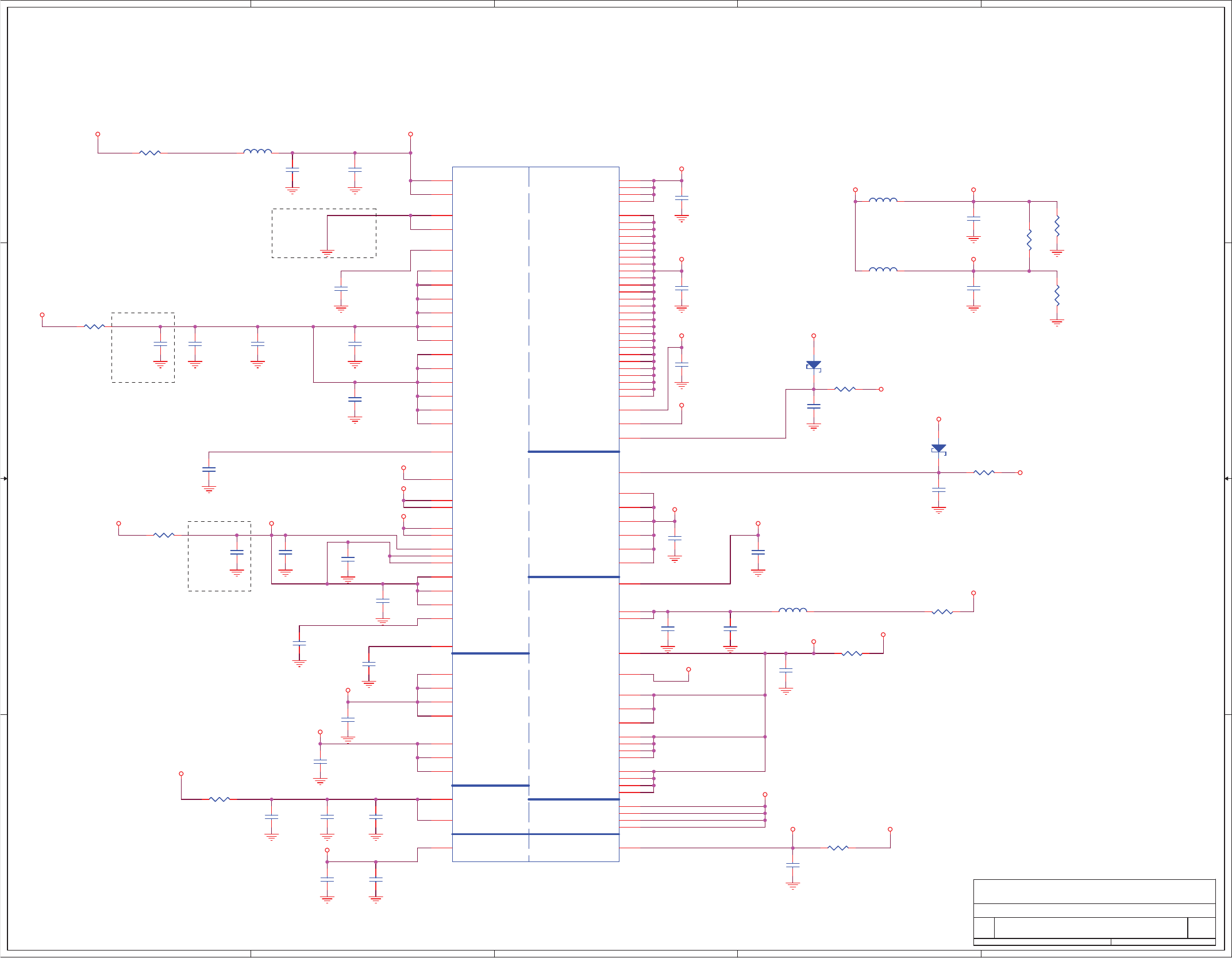
Task: Select the resistor at bottom-right of IC output
Action: click(x=838, y=848)
